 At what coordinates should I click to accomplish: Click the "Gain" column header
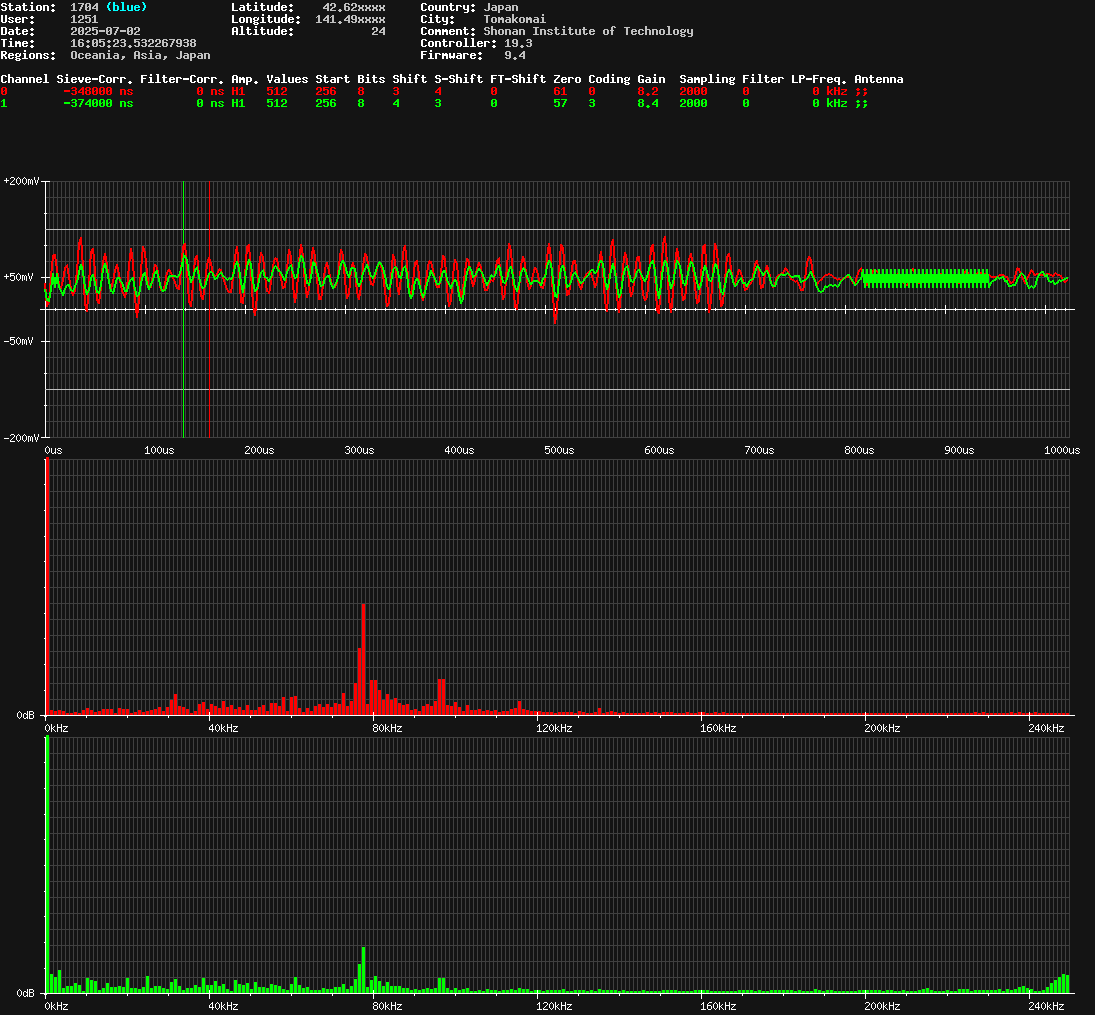(652, 79)
